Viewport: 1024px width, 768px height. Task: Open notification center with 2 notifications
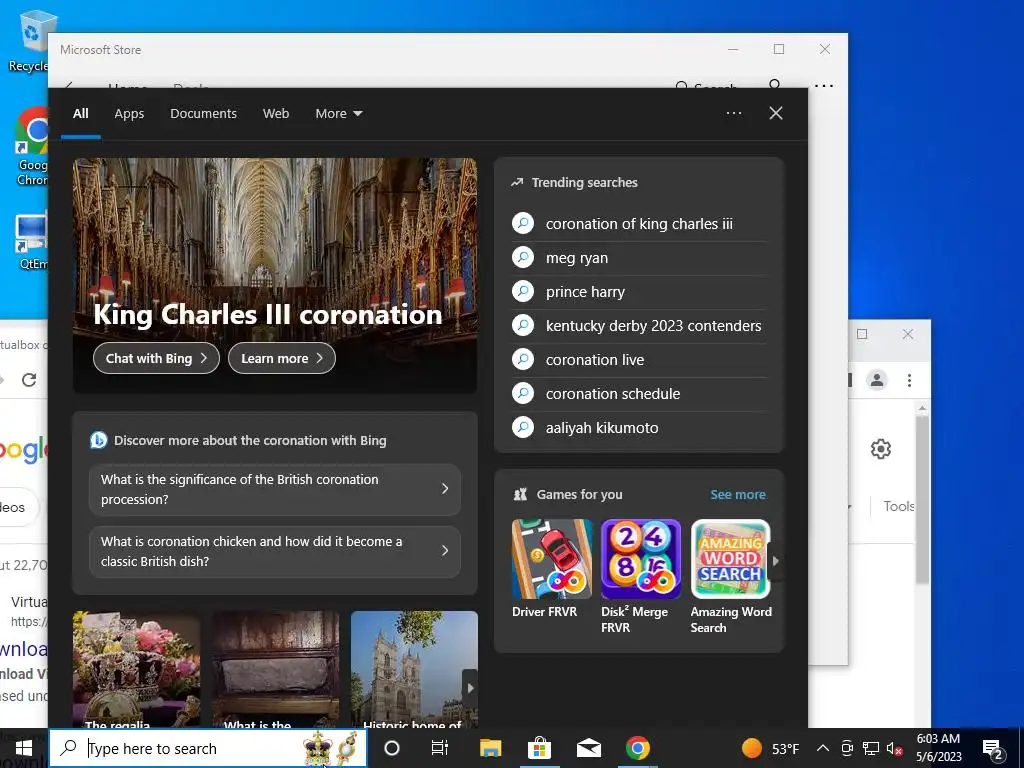[993, 749]
